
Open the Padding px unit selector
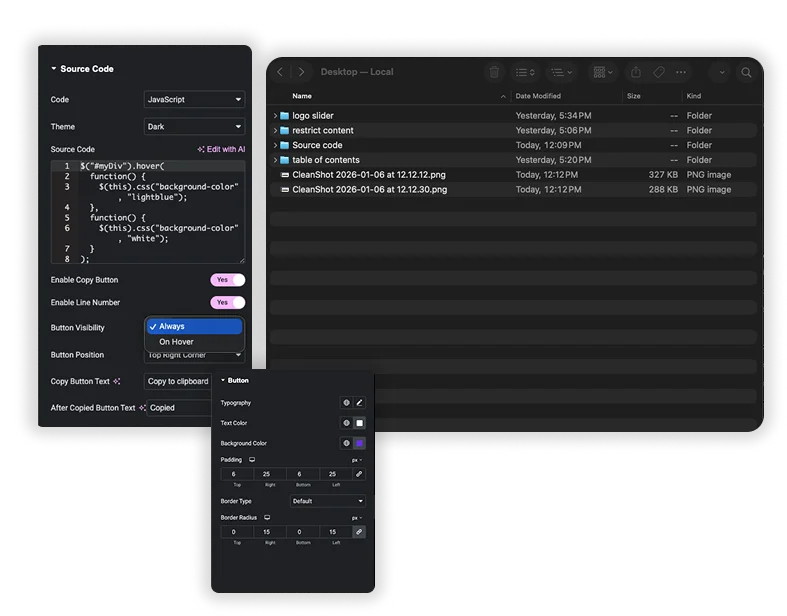(357, 460)
